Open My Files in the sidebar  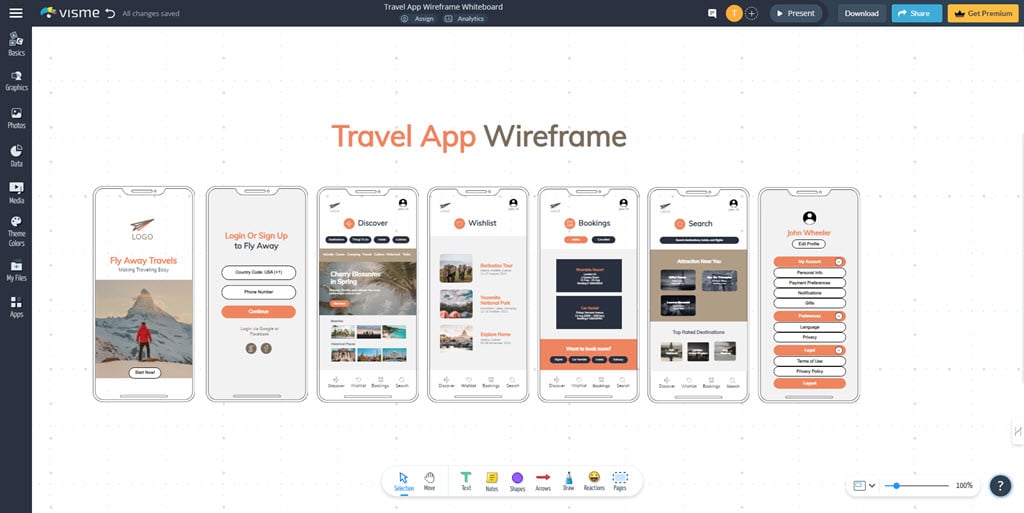(16, 271)
